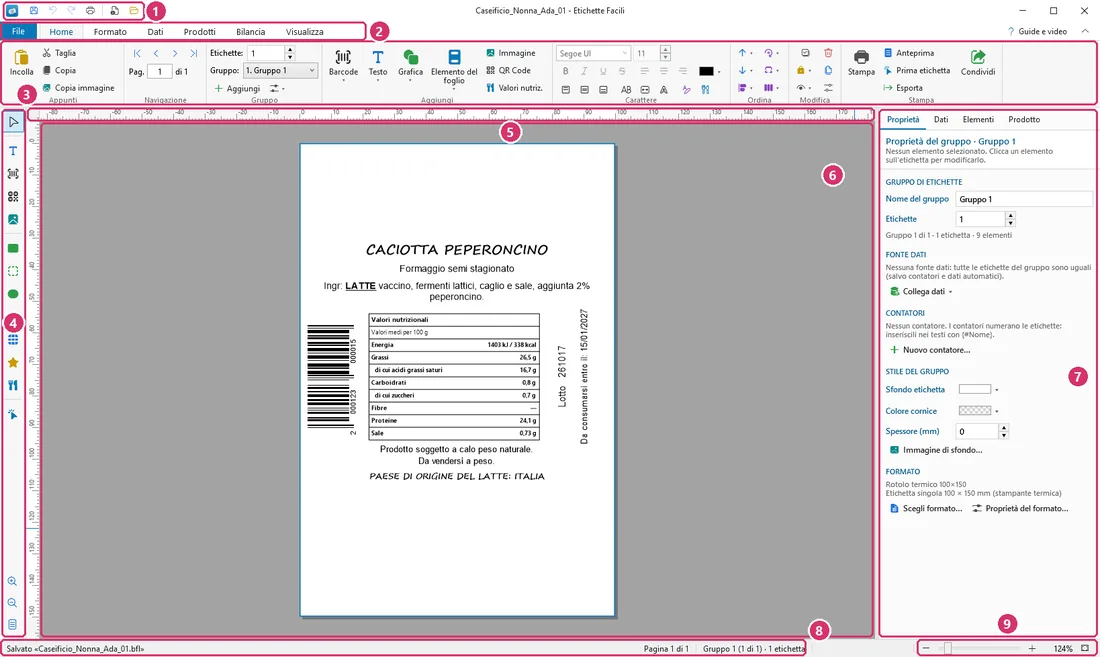
Task: Toggle bold formatting
Action: (x=565, y=71)
